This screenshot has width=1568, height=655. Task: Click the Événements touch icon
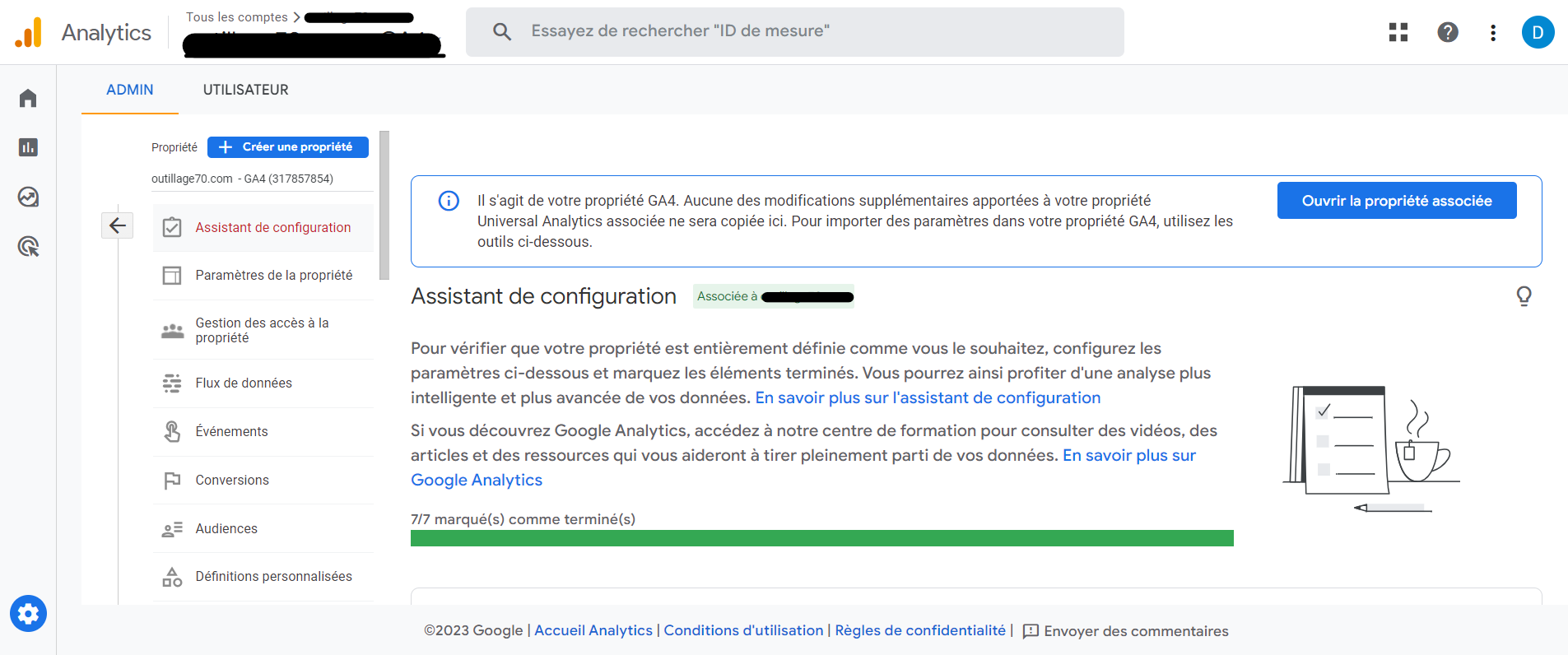point(172,431)
